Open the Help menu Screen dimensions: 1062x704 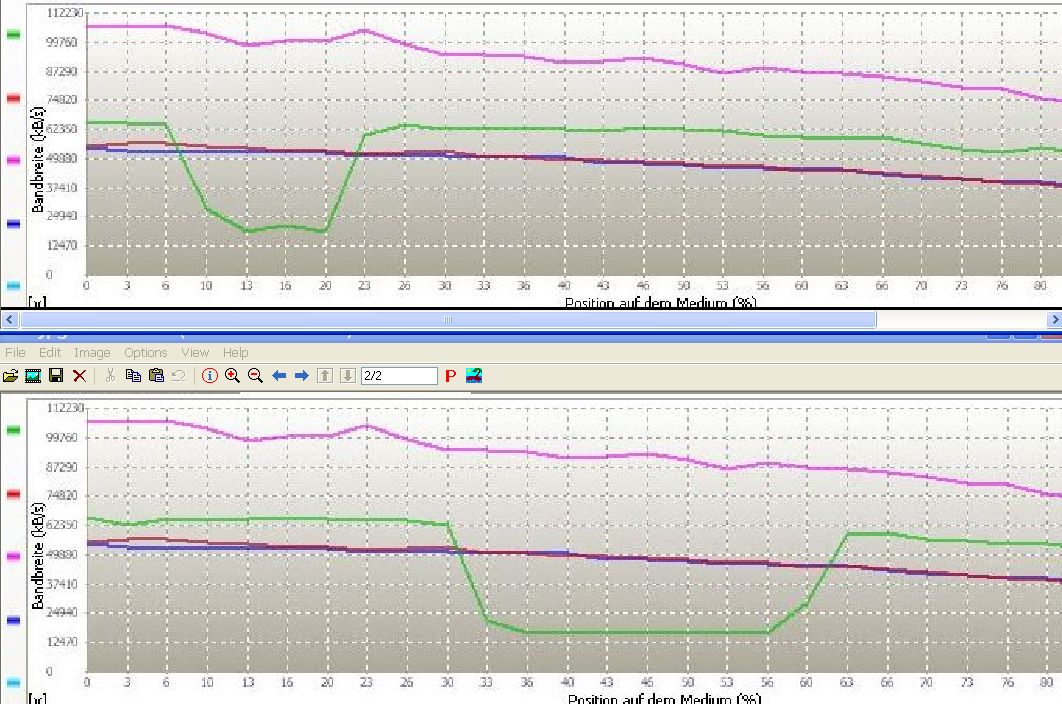coord(236,352)
